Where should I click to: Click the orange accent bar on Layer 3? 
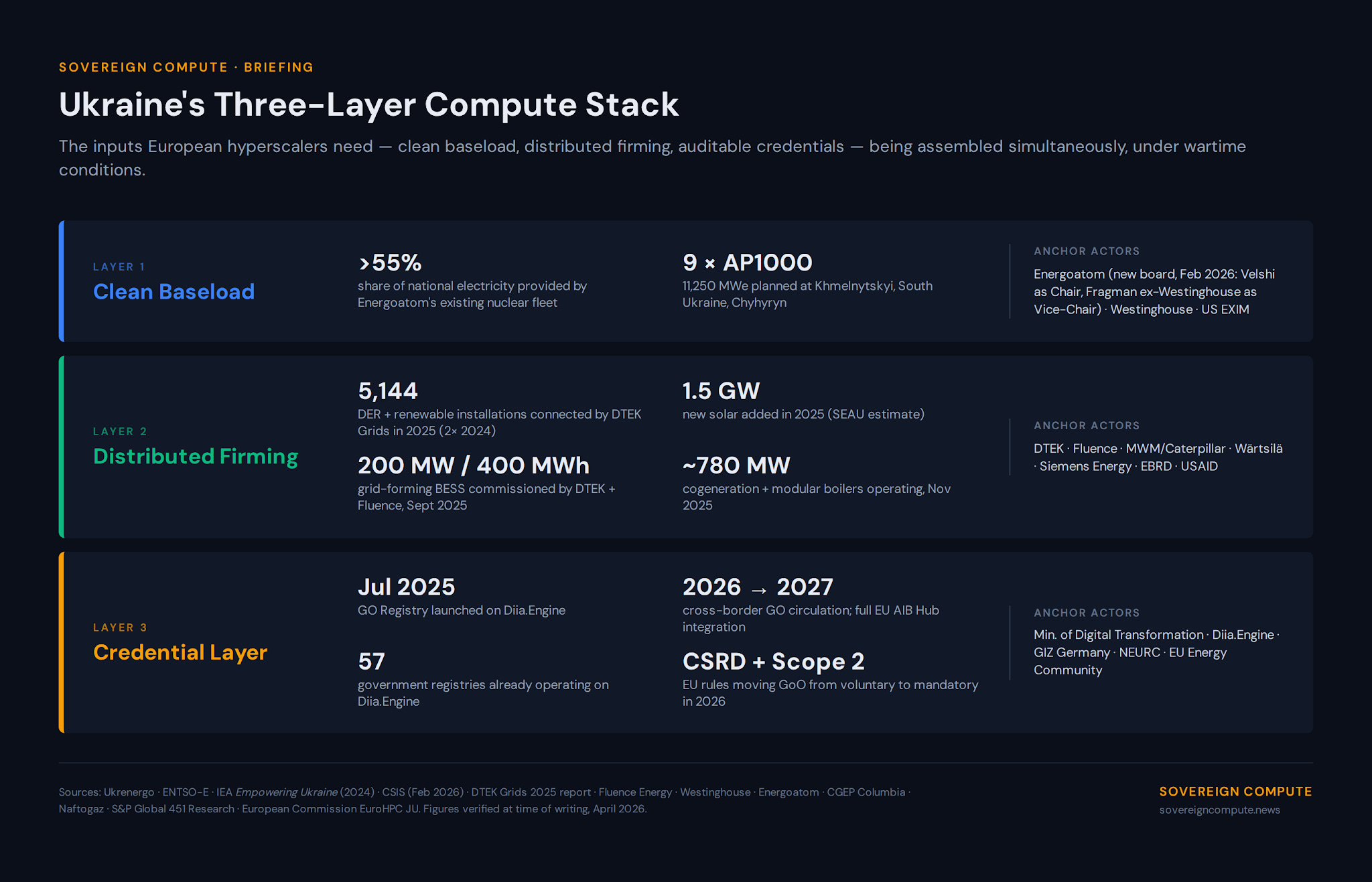point(62,642)
